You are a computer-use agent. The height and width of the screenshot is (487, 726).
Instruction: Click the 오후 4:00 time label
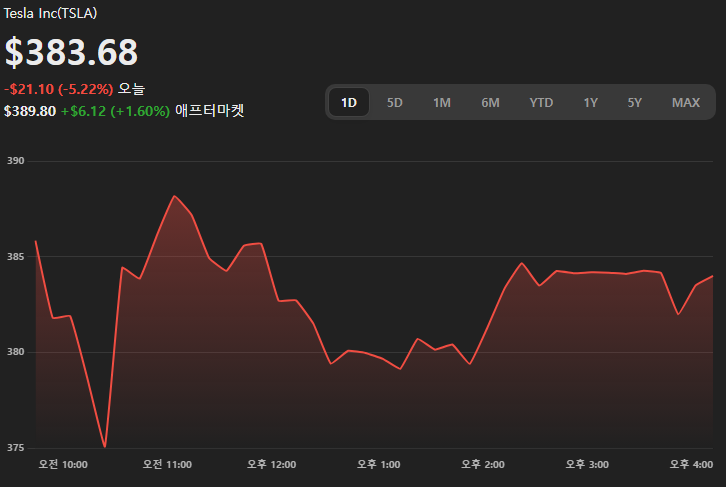click(x=691, y=464)
